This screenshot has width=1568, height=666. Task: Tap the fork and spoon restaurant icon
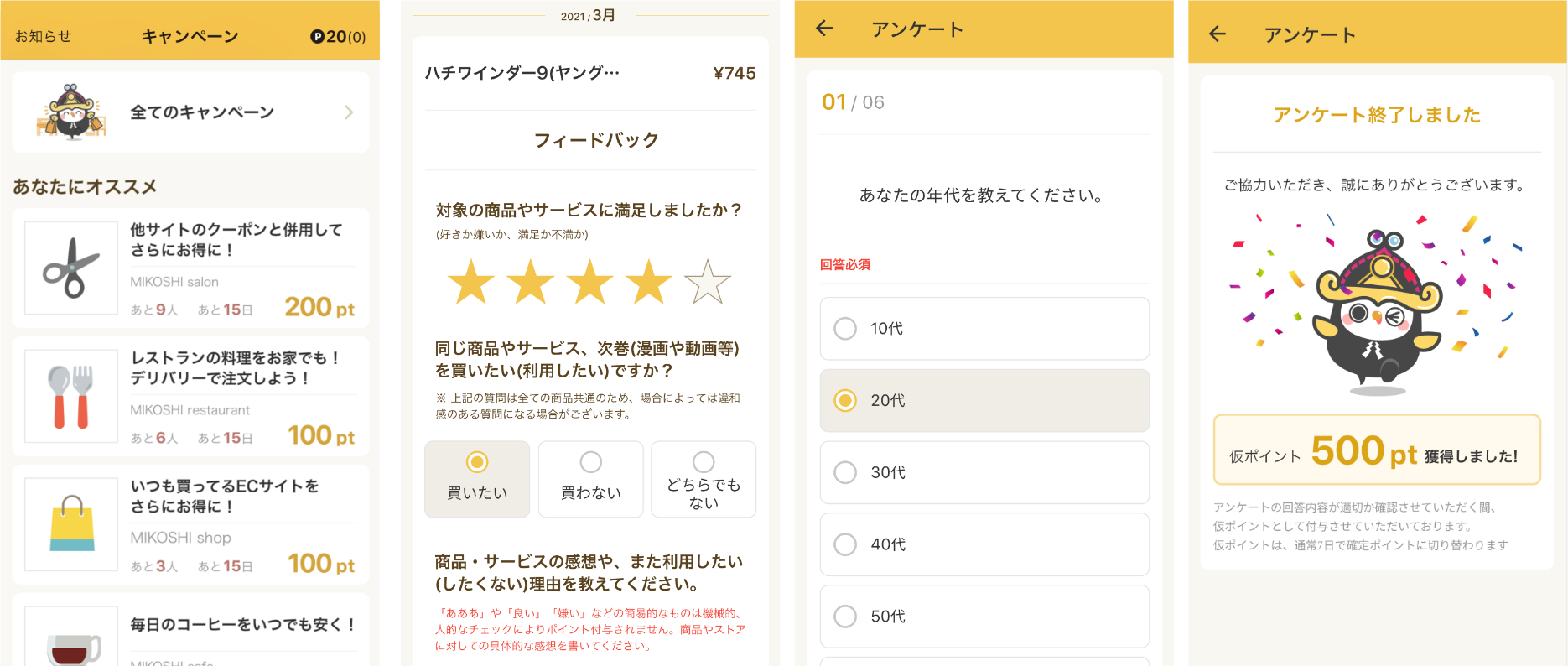click(71, 396)
